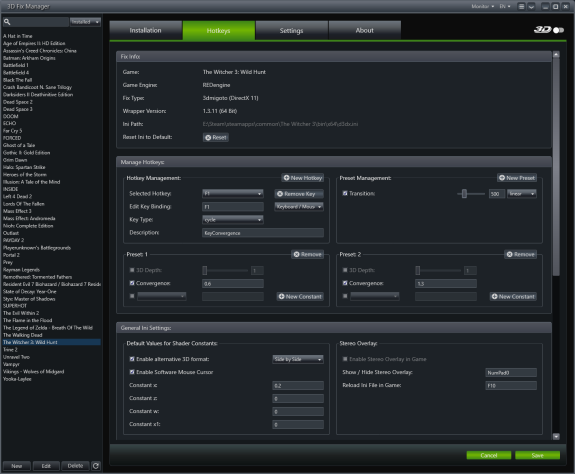Open the Installed filter dropdown
This screenshot has height=474, width=575.
pos(85,22)
